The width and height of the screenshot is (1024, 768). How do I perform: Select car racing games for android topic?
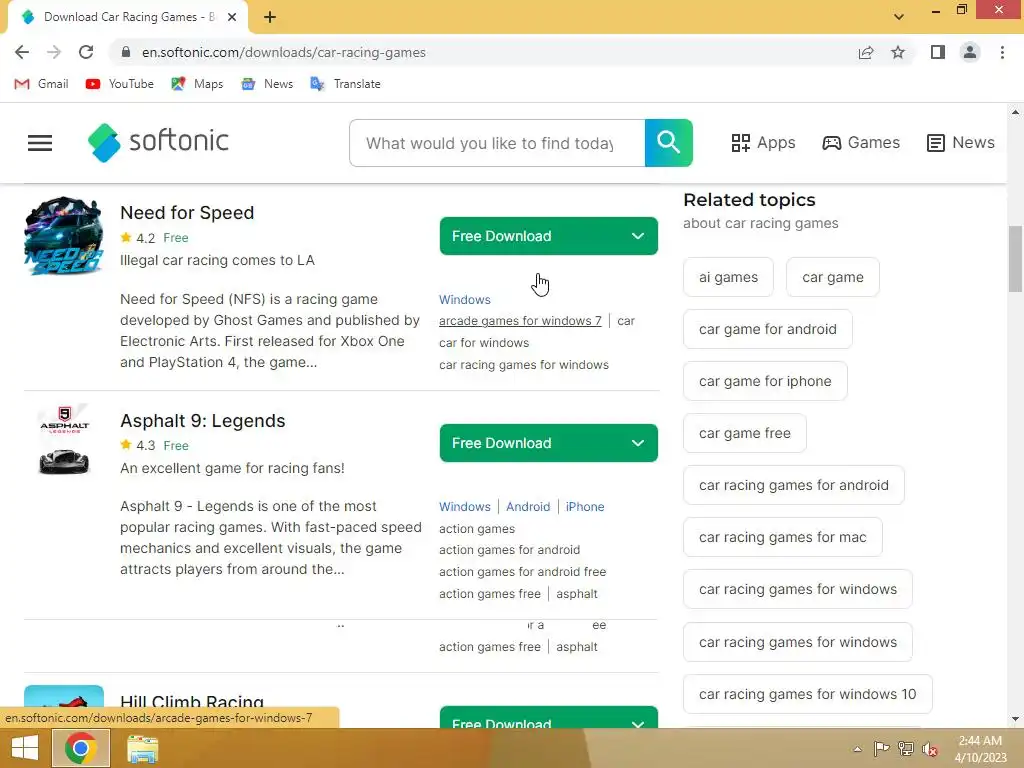[793, 485]
